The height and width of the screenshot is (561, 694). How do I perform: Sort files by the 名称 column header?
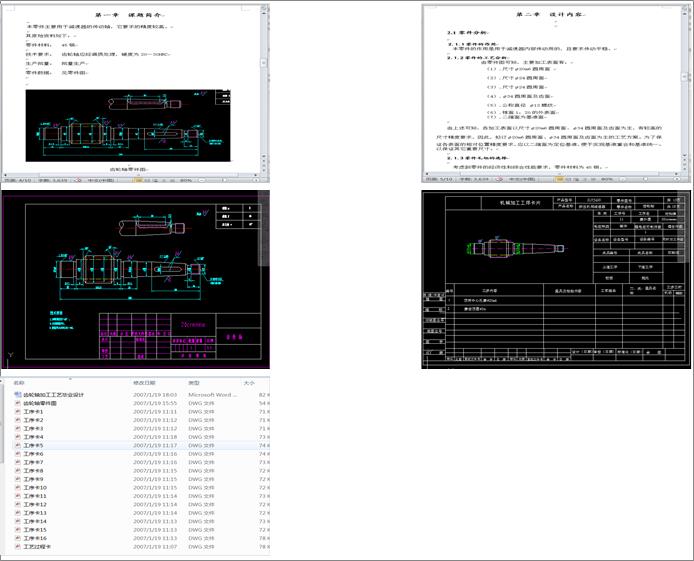(19, 383)
